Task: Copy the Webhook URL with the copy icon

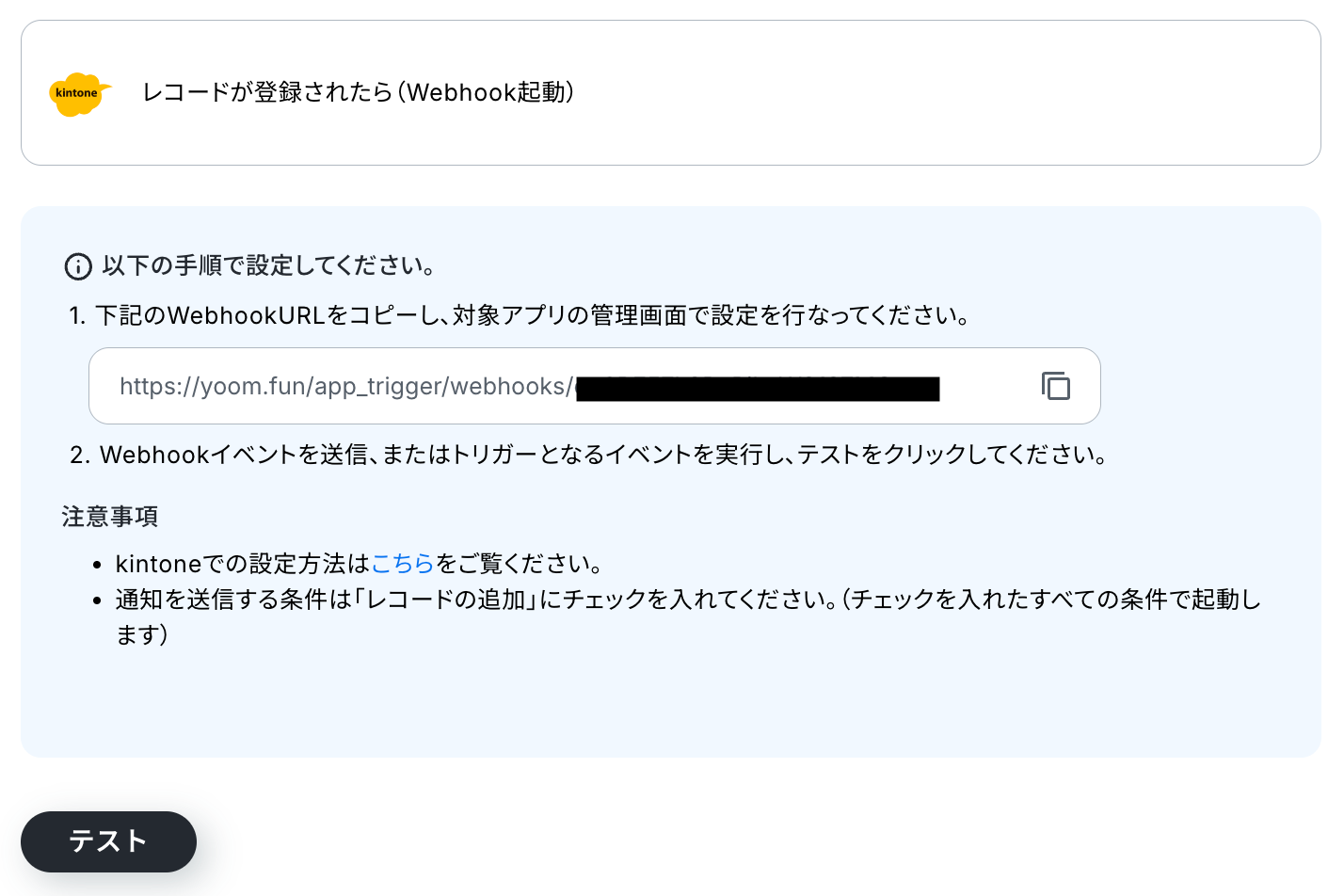Action: click(1056, 386)
